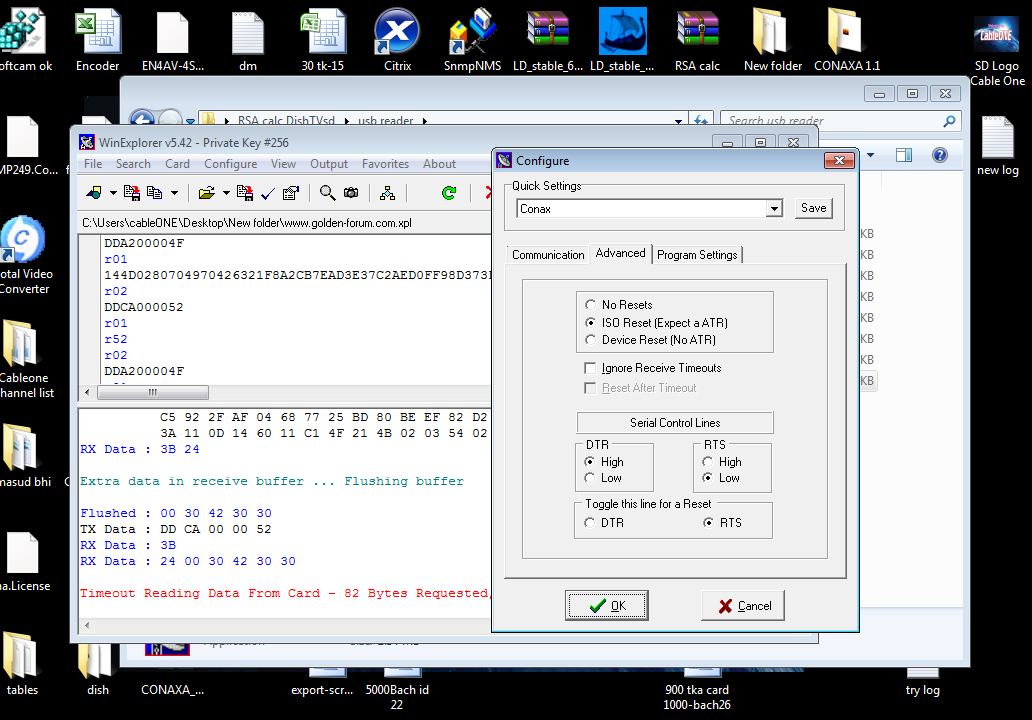Screen dimensions: 1032x720
Task: Click the Serial Control Lines label button
Action: click(x=675, y=423)
